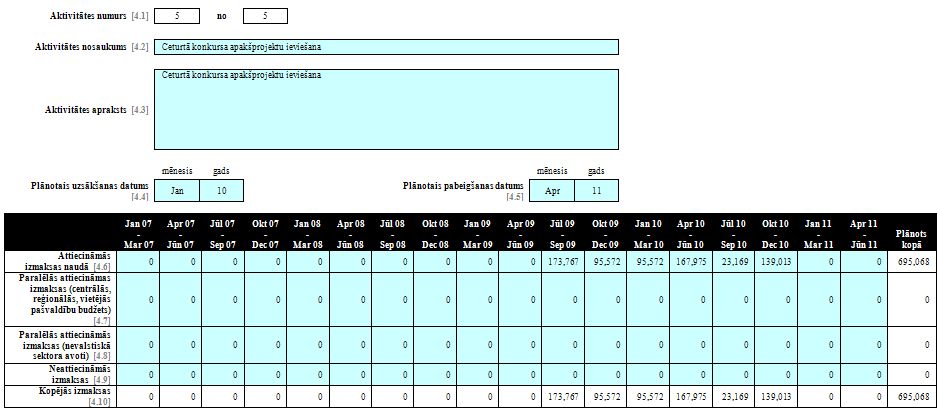Select the end date month field 'Apr'
Image resolution: width=939 pixels, height=411 pixels.
click(x=553, y=190)
